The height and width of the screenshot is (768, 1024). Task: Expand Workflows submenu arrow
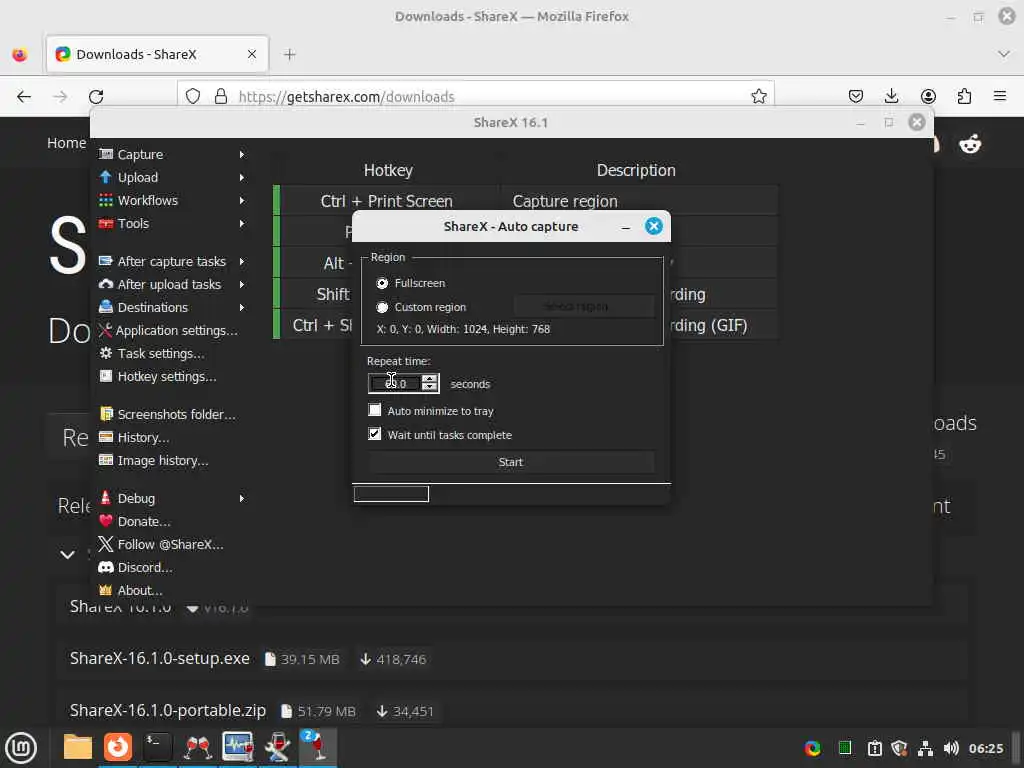pos(242,200)
